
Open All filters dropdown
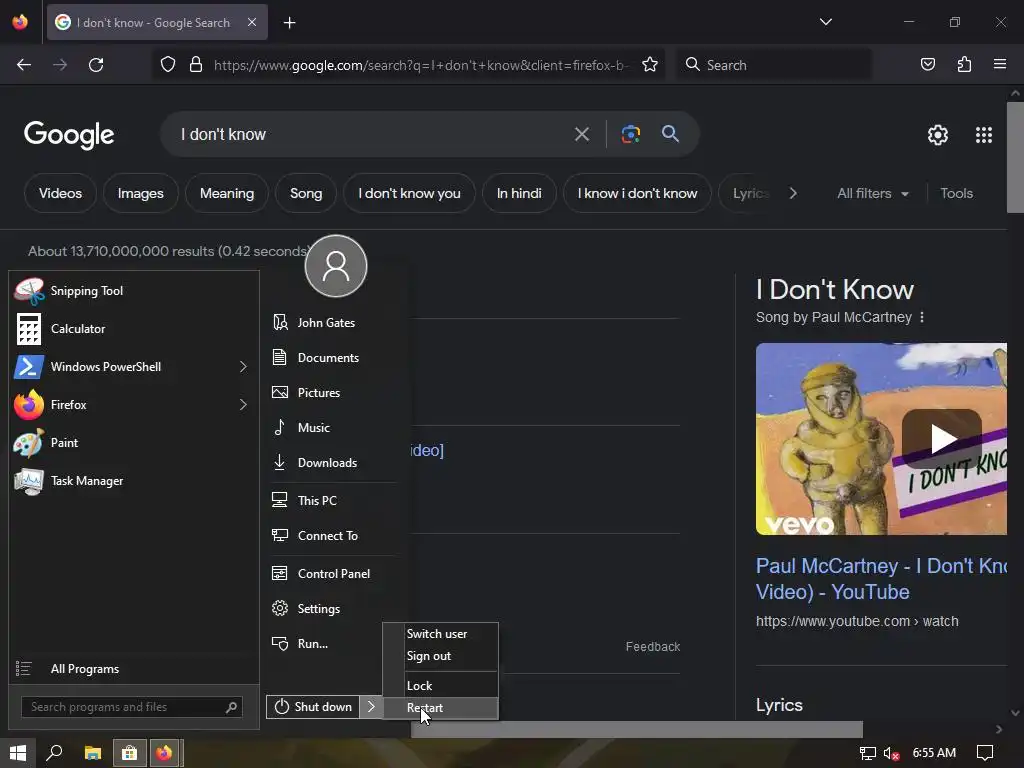click(873, 193)
